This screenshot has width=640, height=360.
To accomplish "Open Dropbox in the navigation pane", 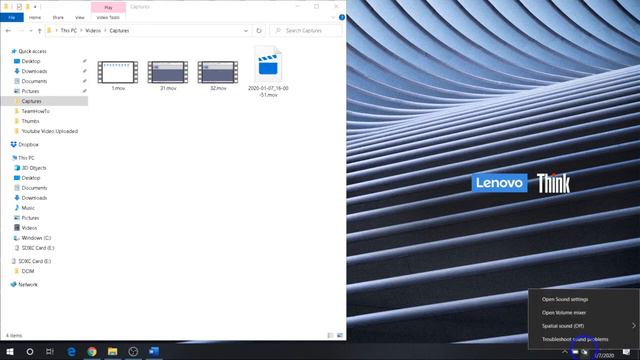I will pos(28,144).
